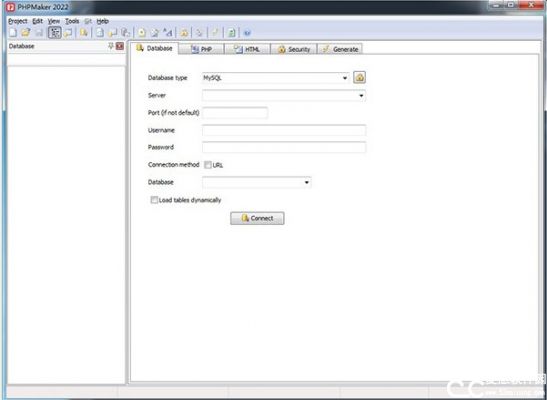Click the copy pages toolbar icon

[x=126, y=33]
